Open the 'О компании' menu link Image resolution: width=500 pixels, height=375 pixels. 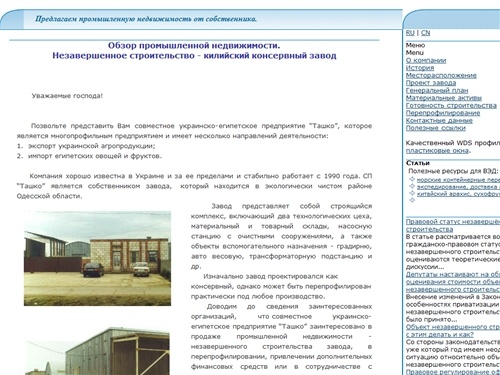pos(426,60)
